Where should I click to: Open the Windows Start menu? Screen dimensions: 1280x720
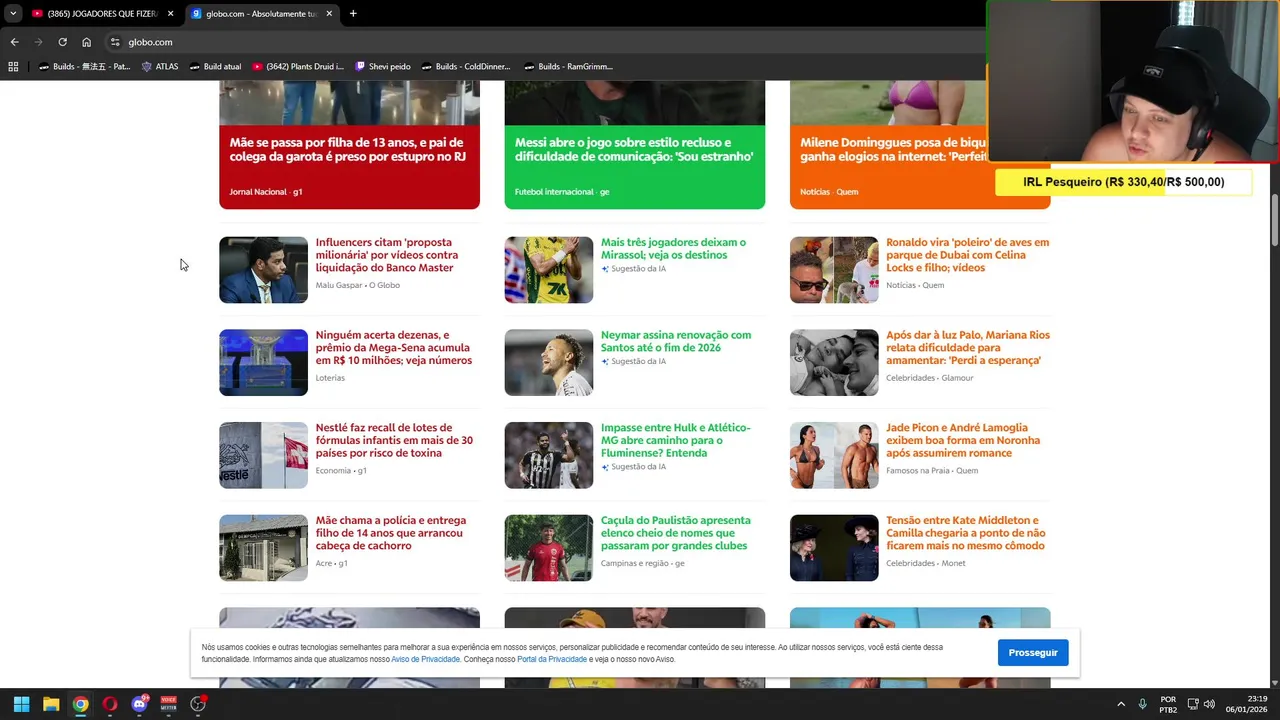click(21, 704)
